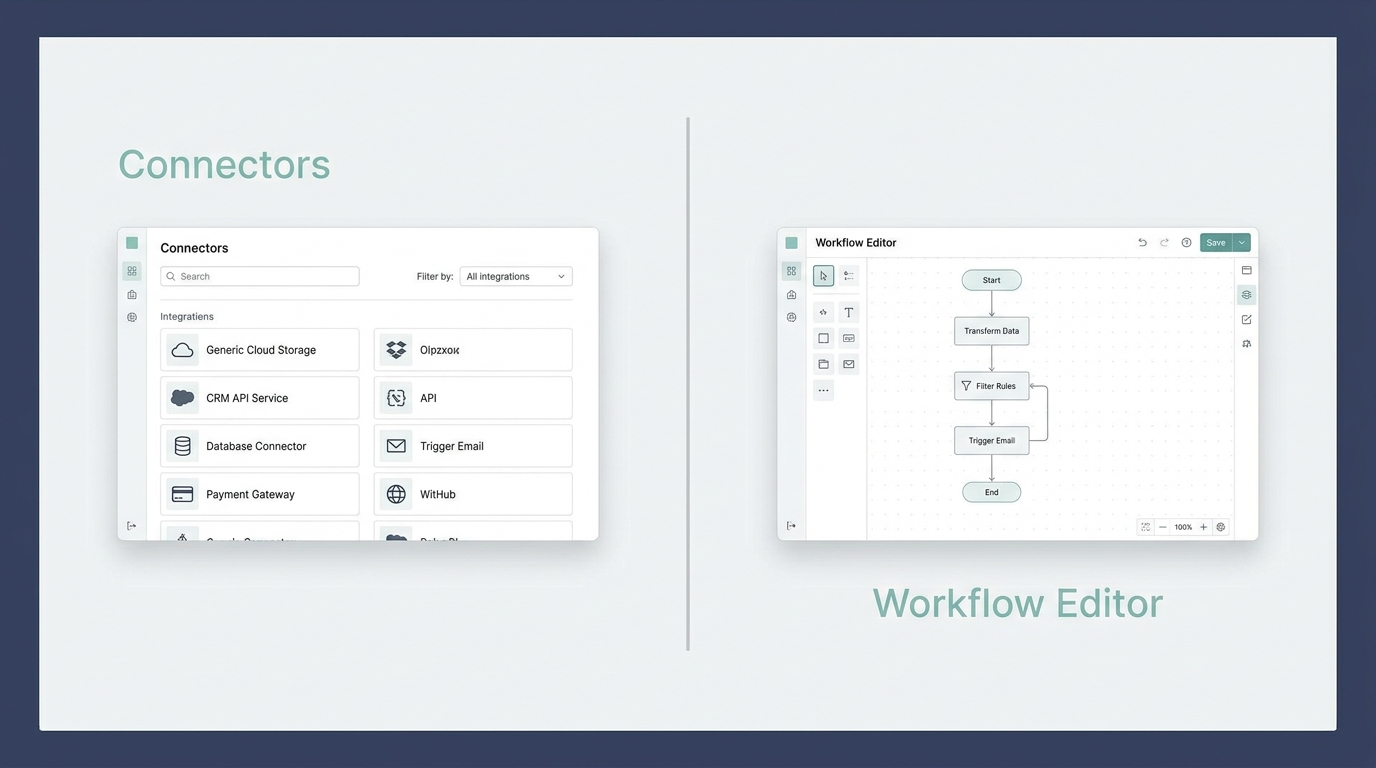The width and height of the screenshot is (1376, 768).
Task: Select the pointer tool in Workflow Editor
Action: pos(823,276)
